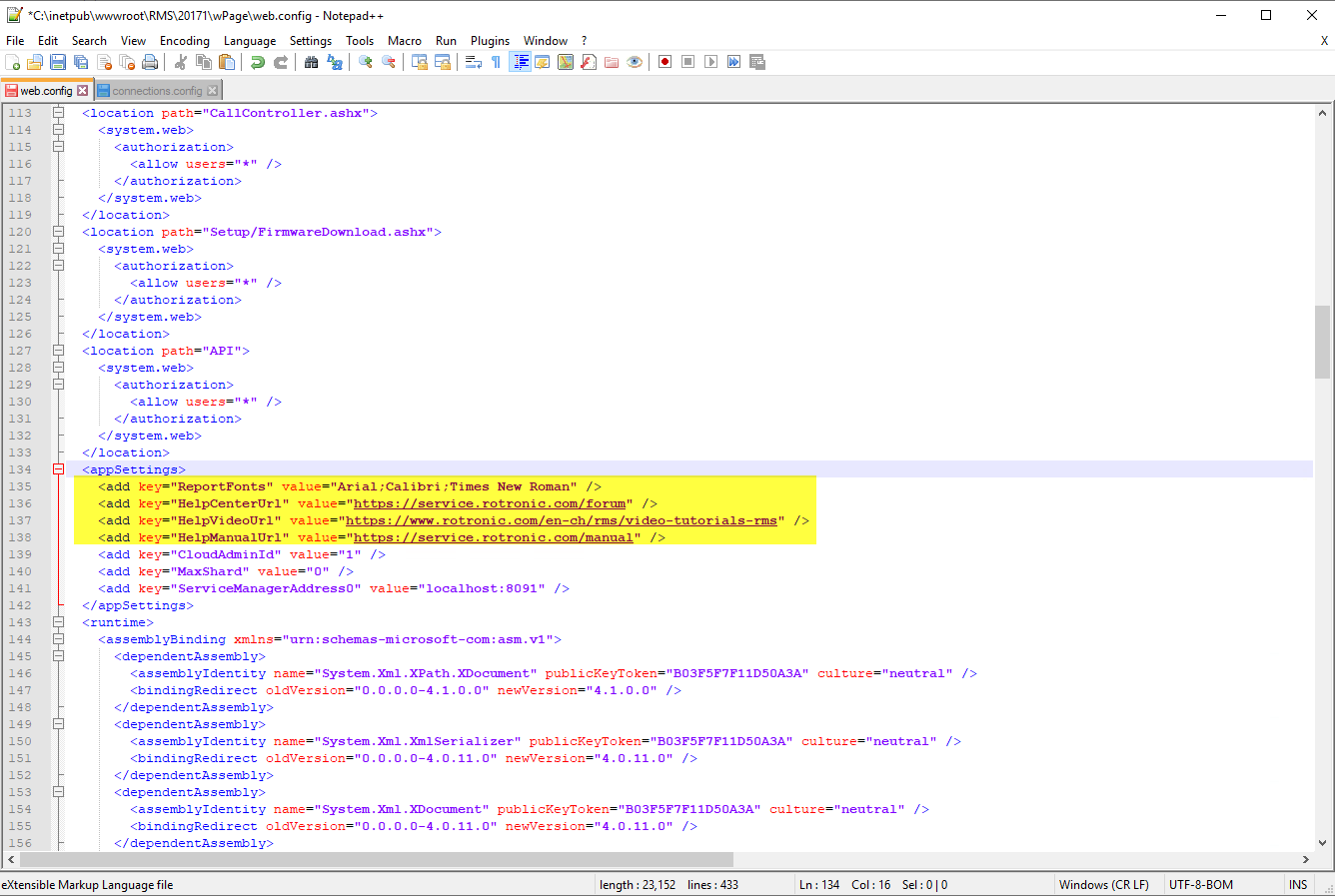The image size is (1335, 896).
Task: Collapse the CallController.ashx location block on line 113
Action: coord(58,113)
